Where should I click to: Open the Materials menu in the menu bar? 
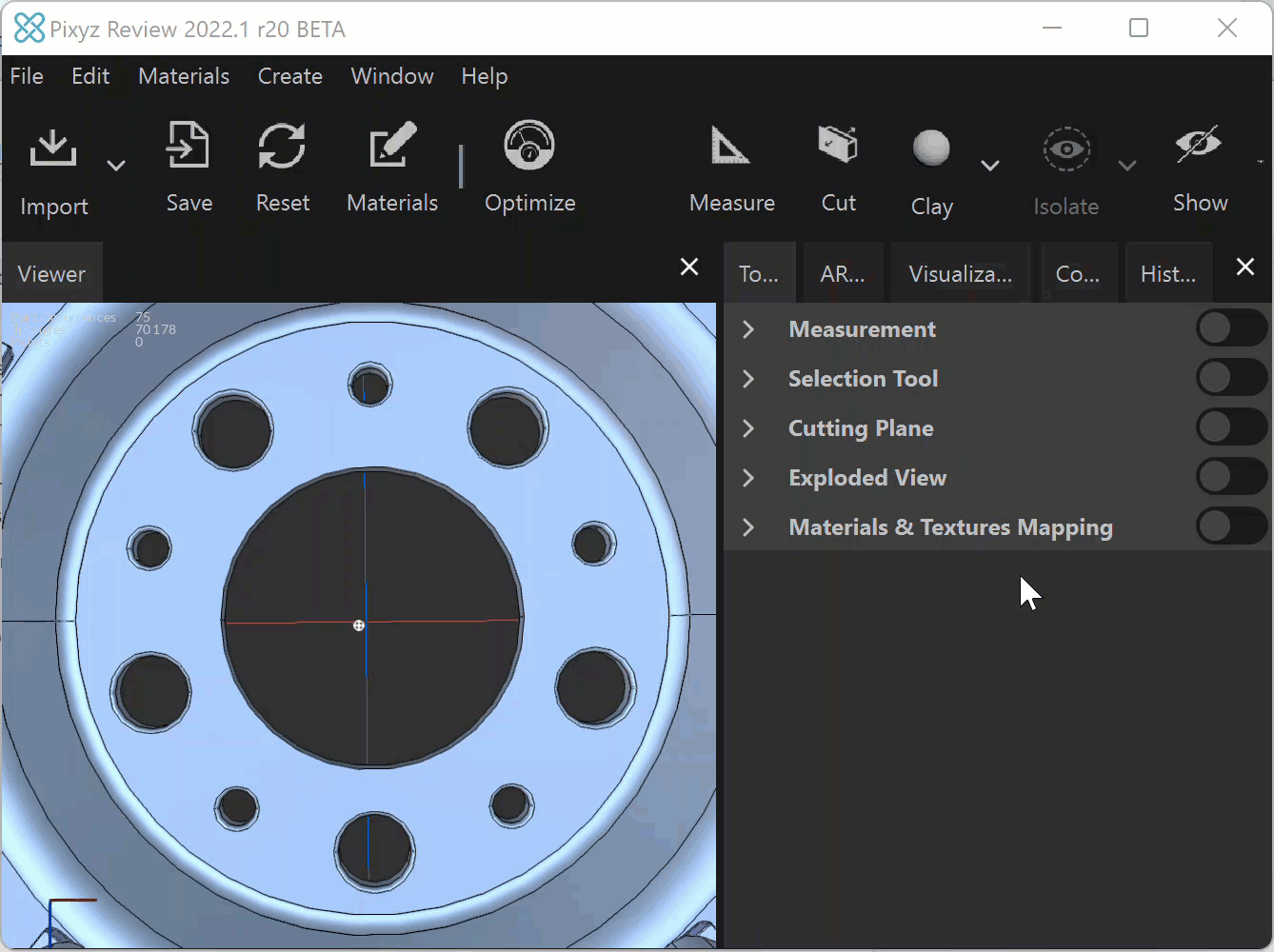click(x=184, y=76)
